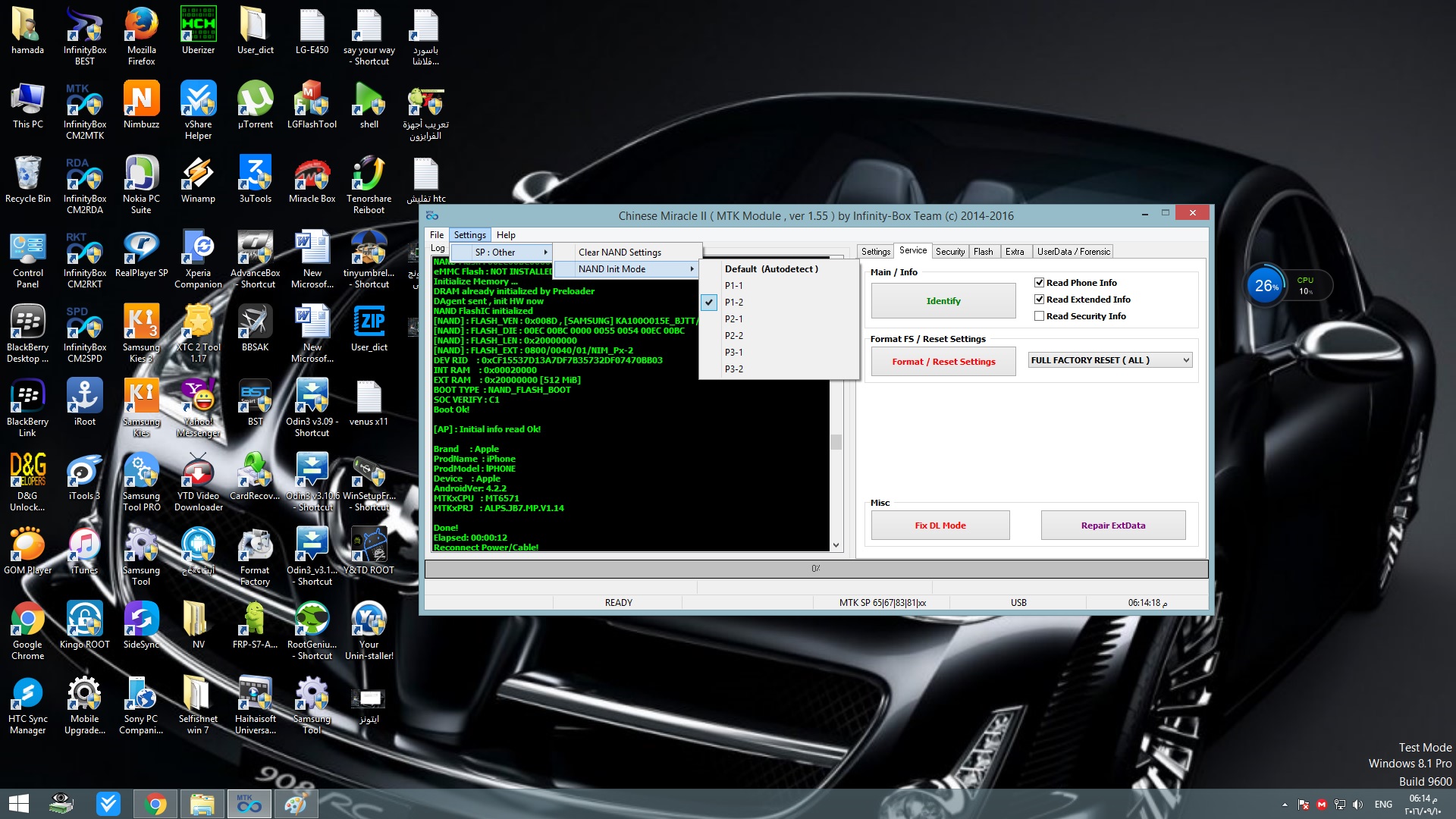Switch to the Flash tab
This screenshot has width=1456, height=819.
[984, 252]
